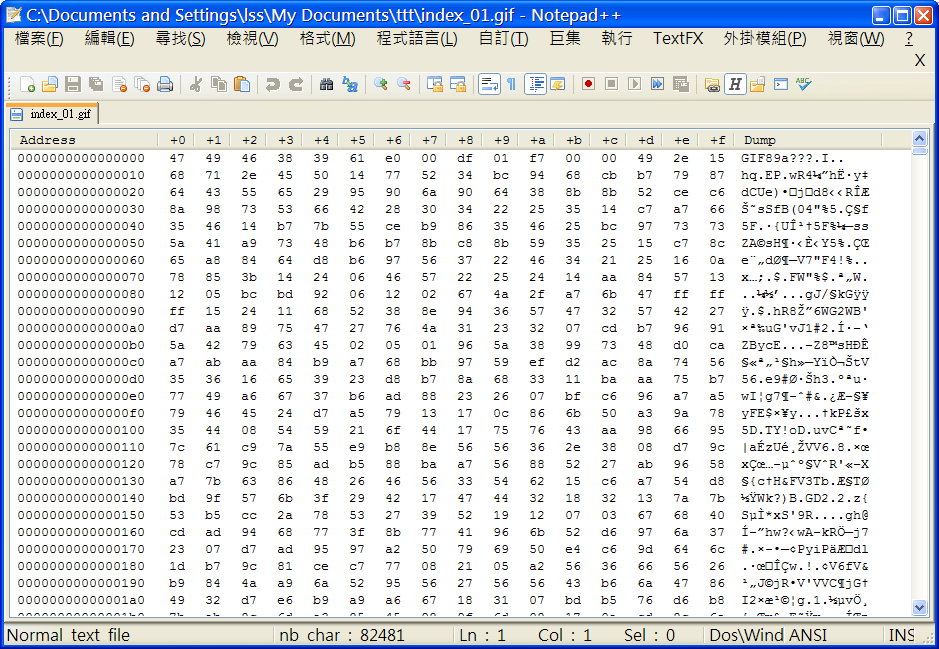Open the 自訂(T) settings menu
The image size is (939, 649).
504,38
